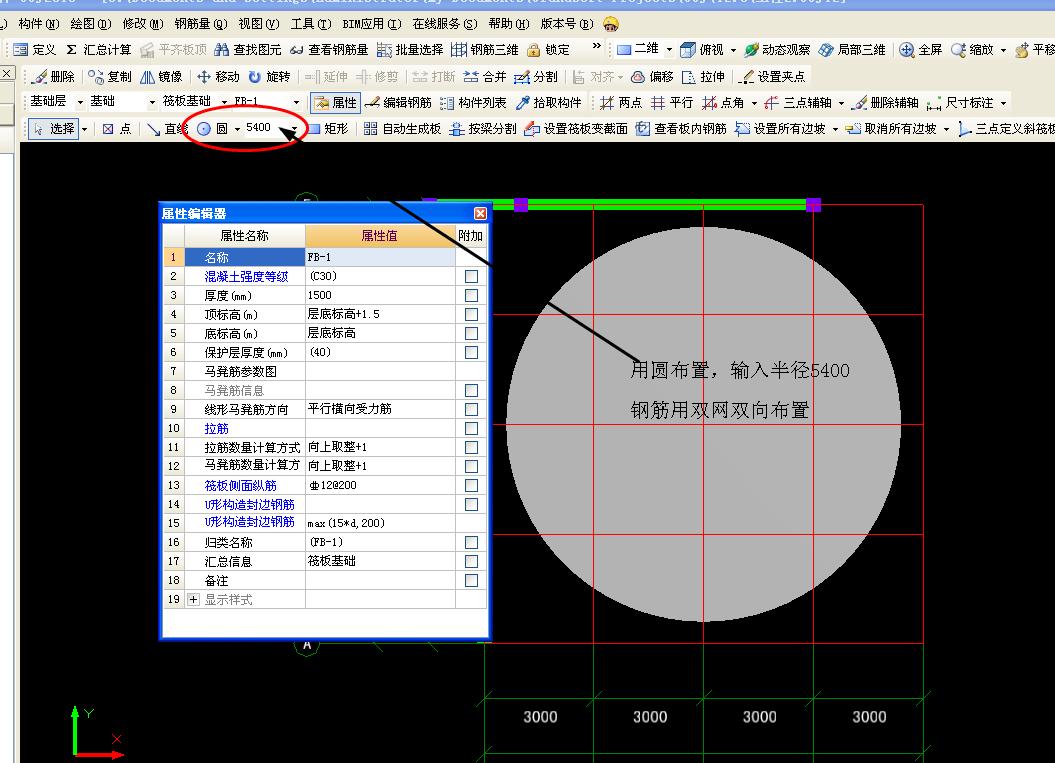Tick 附加 checkbox for 混凝土强度等级
Screen dimensions: 1055x763
[x=471, y=277]
